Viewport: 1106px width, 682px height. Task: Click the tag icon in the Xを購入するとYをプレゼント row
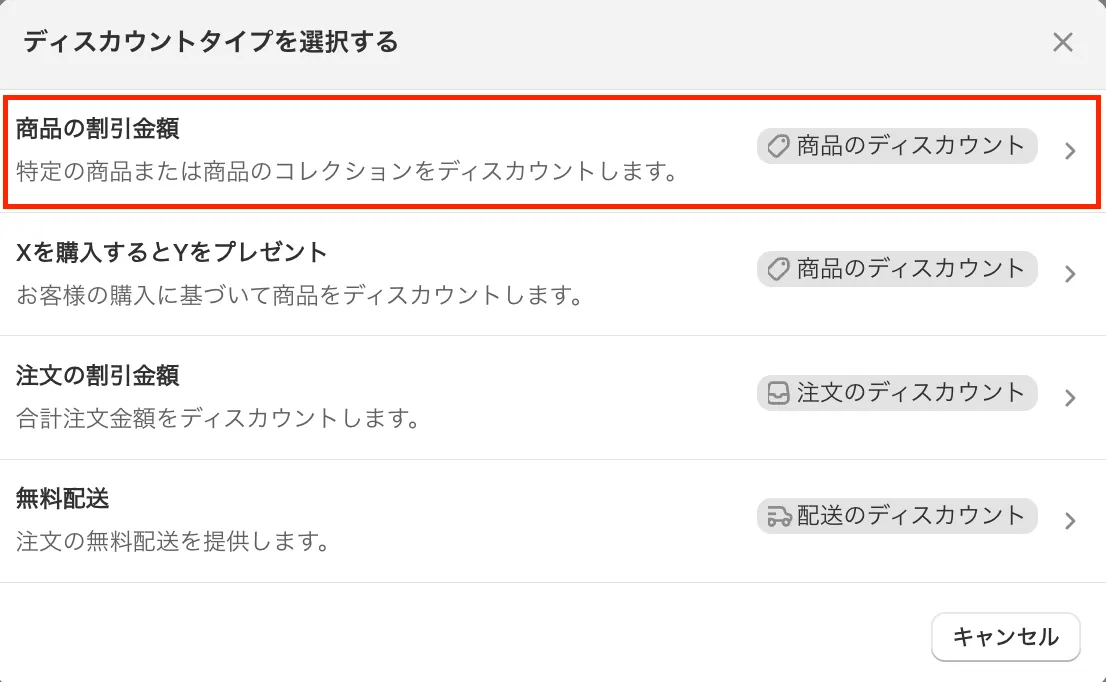(x=778, y=269)
